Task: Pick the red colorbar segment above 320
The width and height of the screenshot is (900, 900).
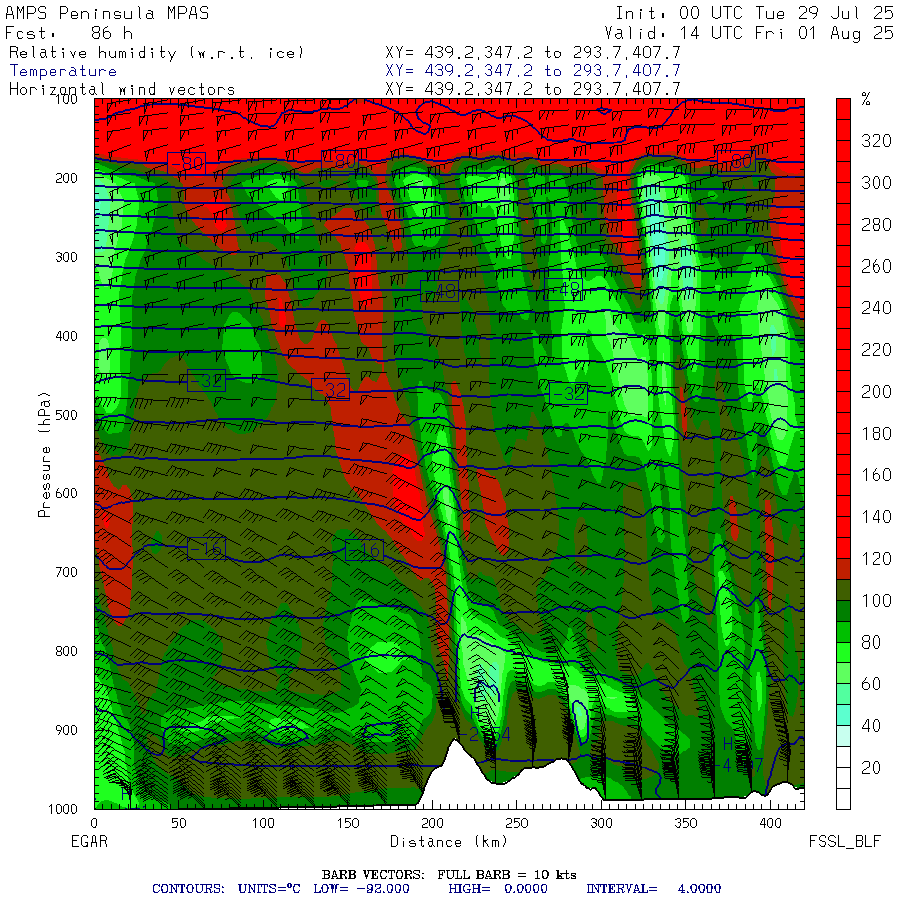Action: click(x=843, y=119)
